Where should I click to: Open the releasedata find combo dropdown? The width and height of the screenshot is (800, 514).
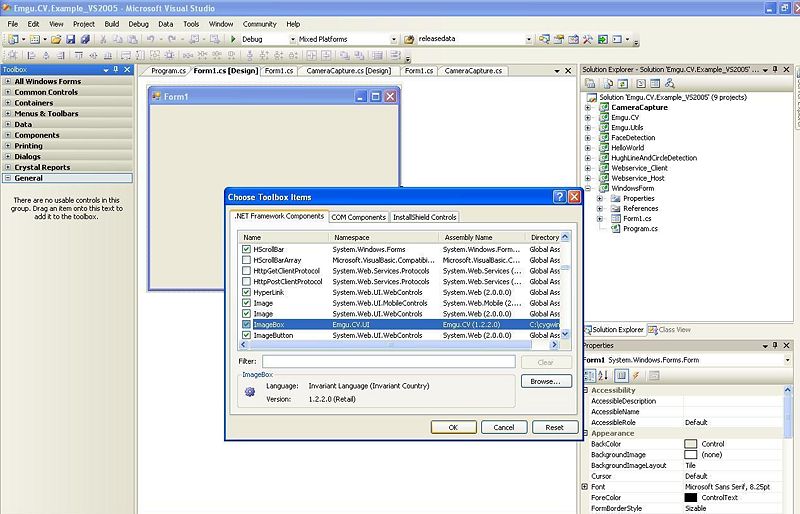point(529,39)
